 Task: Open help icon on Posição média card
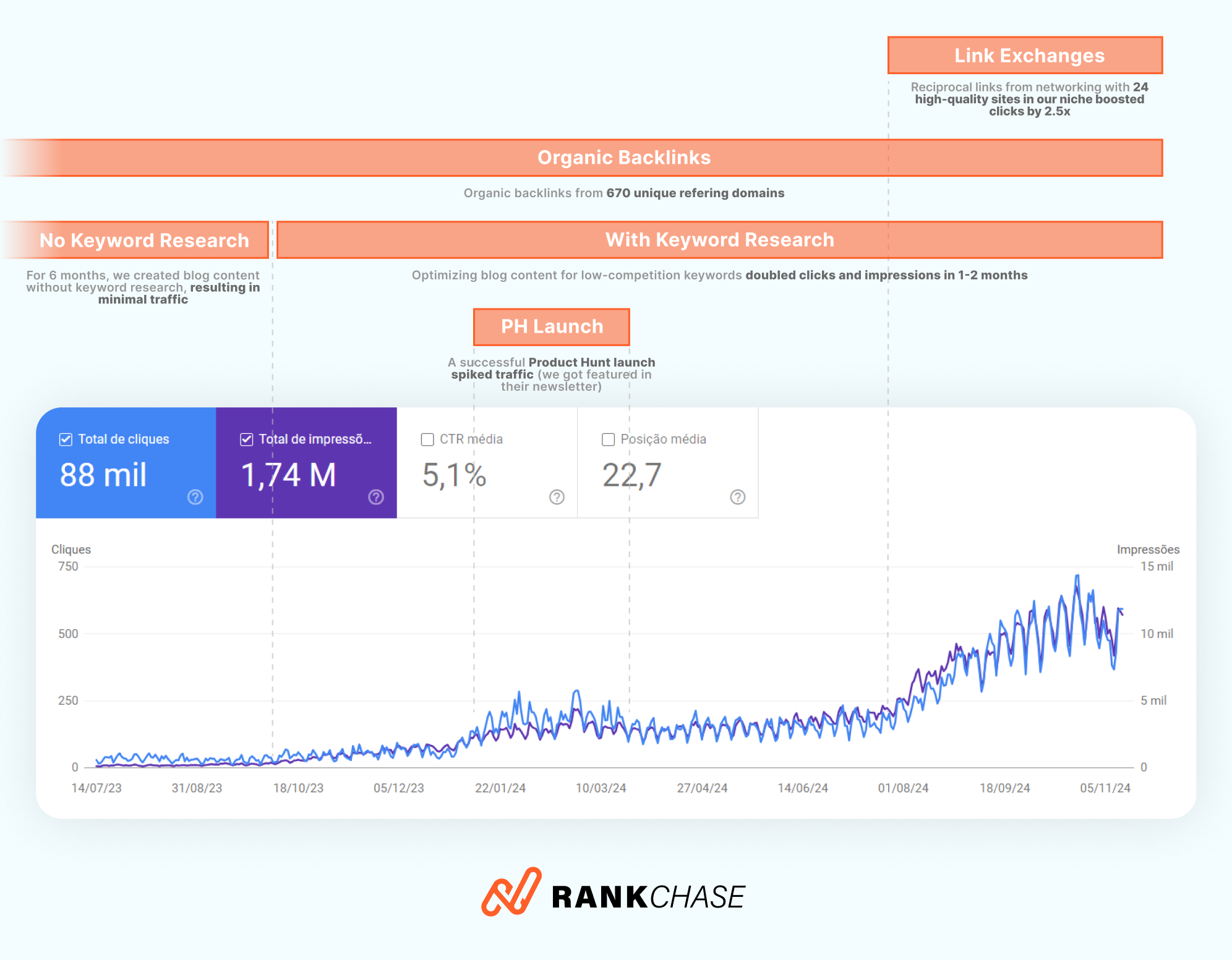point(738,497)
